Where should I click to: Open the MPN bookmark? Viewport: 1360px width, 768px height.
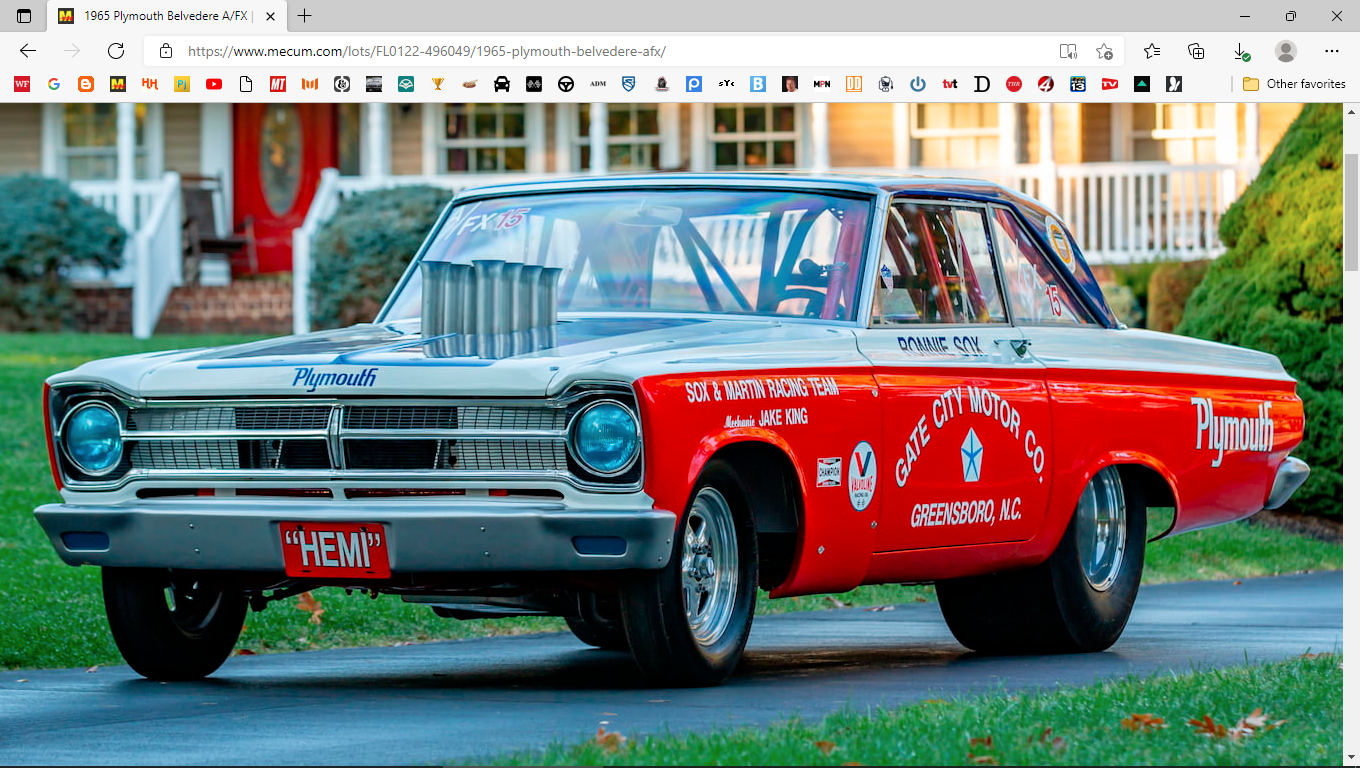click(x=822, y=84)
